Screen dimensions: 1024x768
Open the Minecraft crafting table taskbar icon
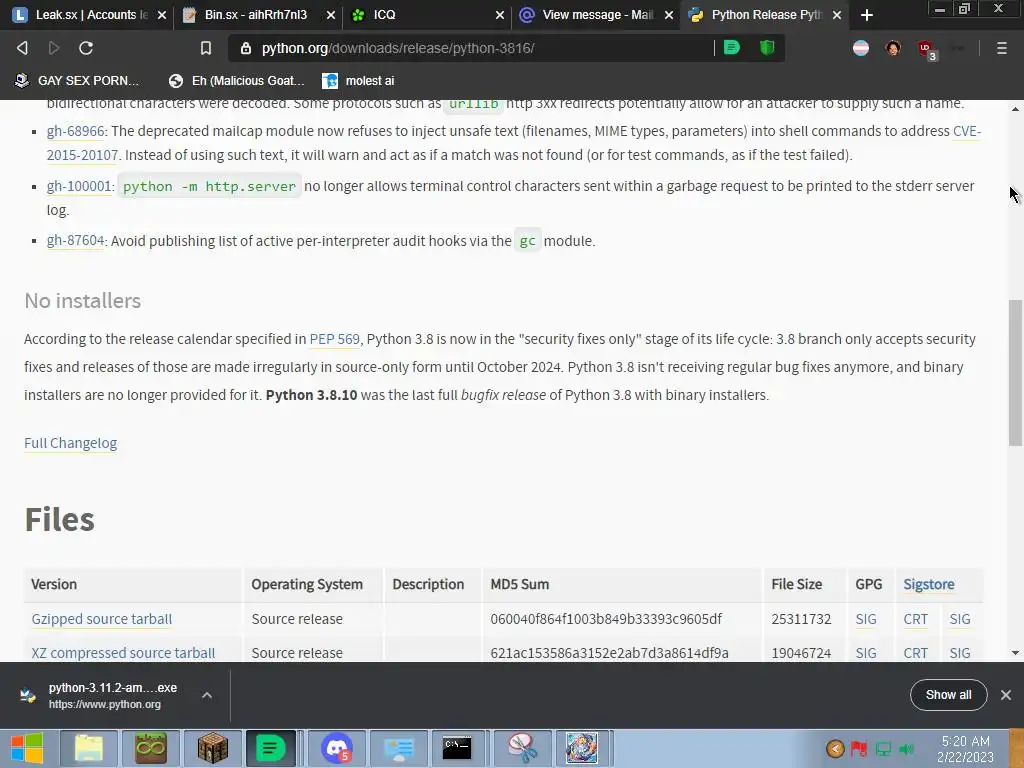coord(212,748)
